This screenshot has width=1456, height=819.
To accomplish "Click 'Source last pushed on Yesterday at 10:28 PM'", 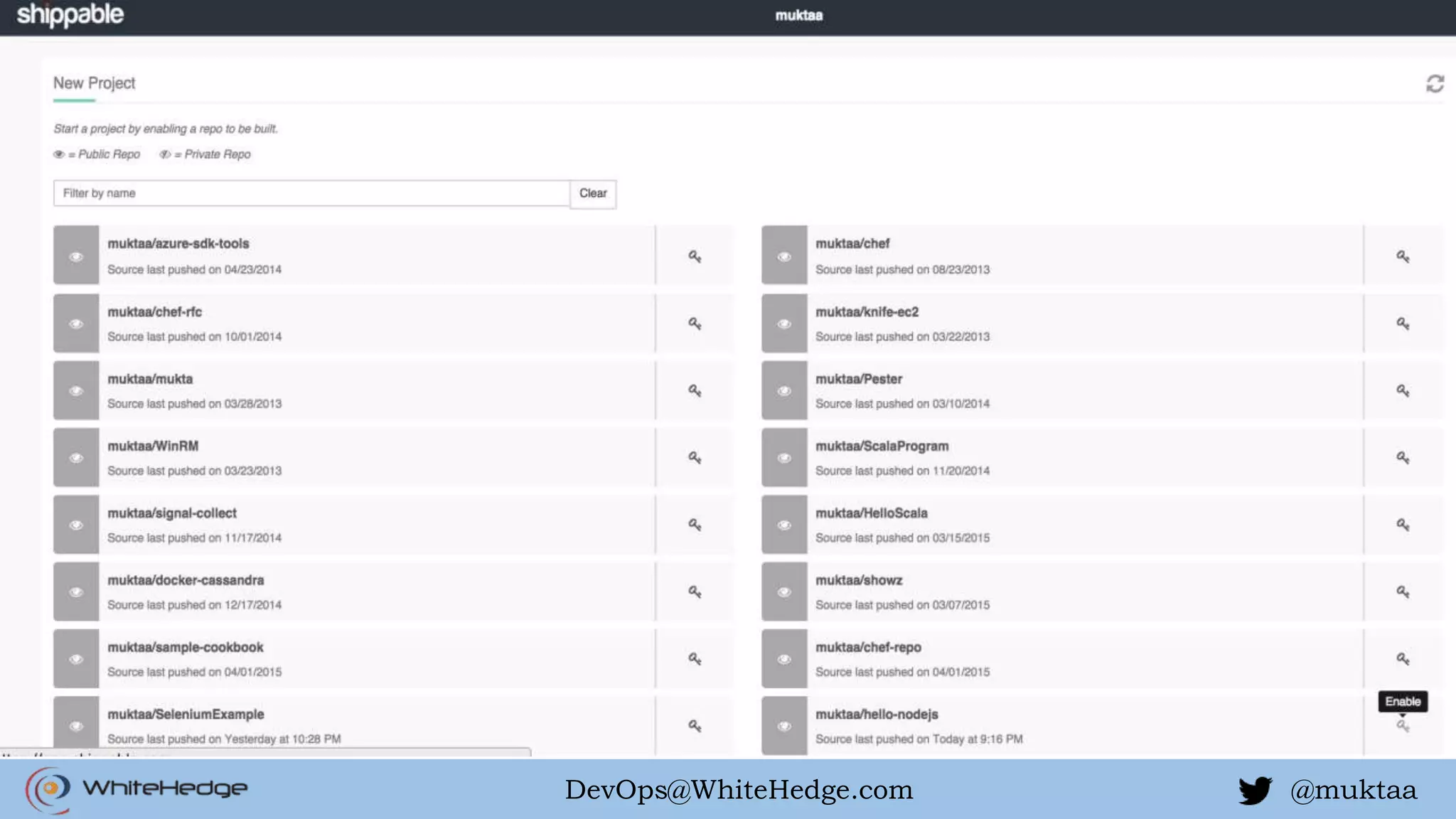I will click(x=224, y=739).
